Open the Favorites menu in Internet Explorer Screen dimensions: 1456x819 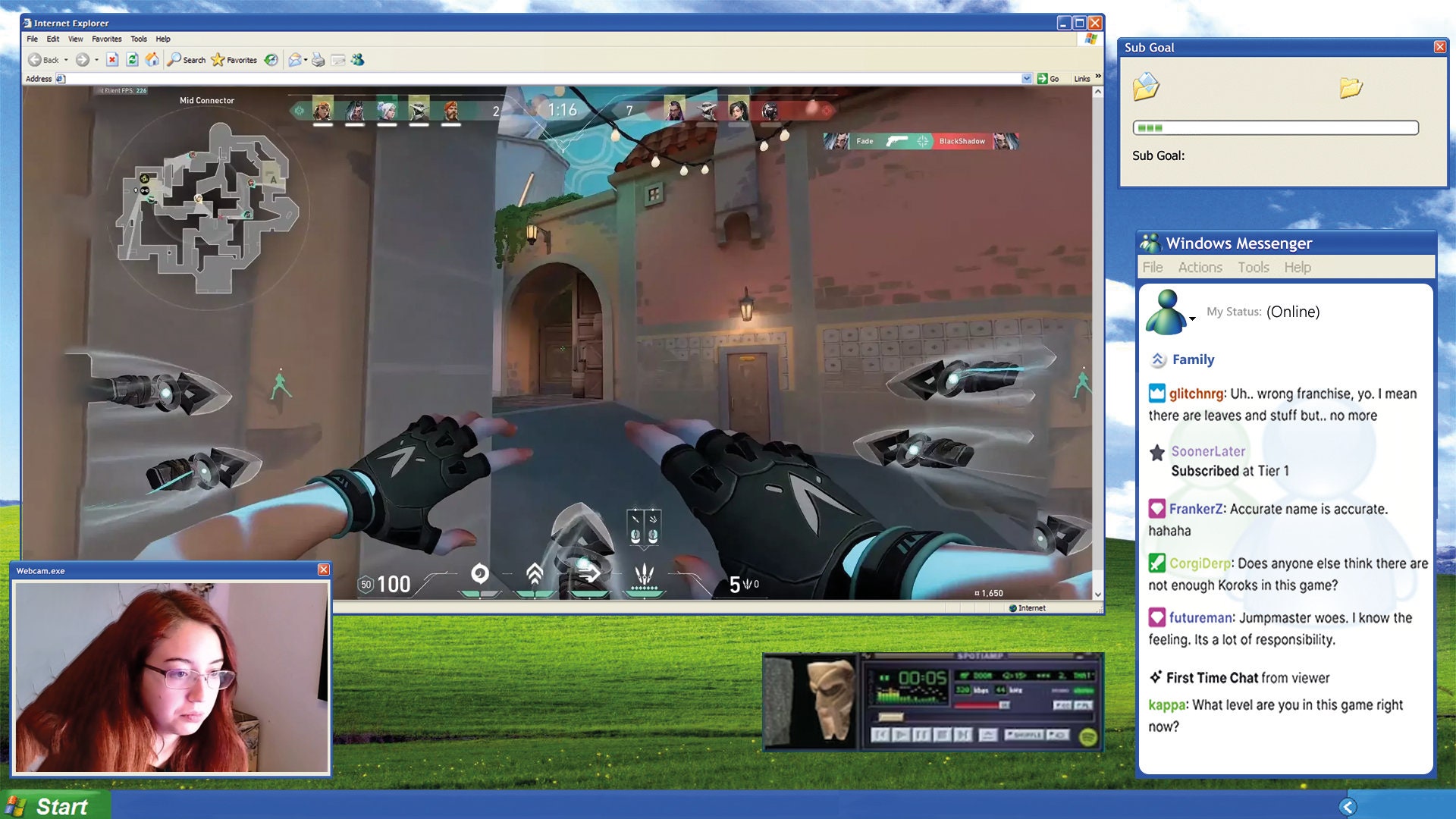105,39
